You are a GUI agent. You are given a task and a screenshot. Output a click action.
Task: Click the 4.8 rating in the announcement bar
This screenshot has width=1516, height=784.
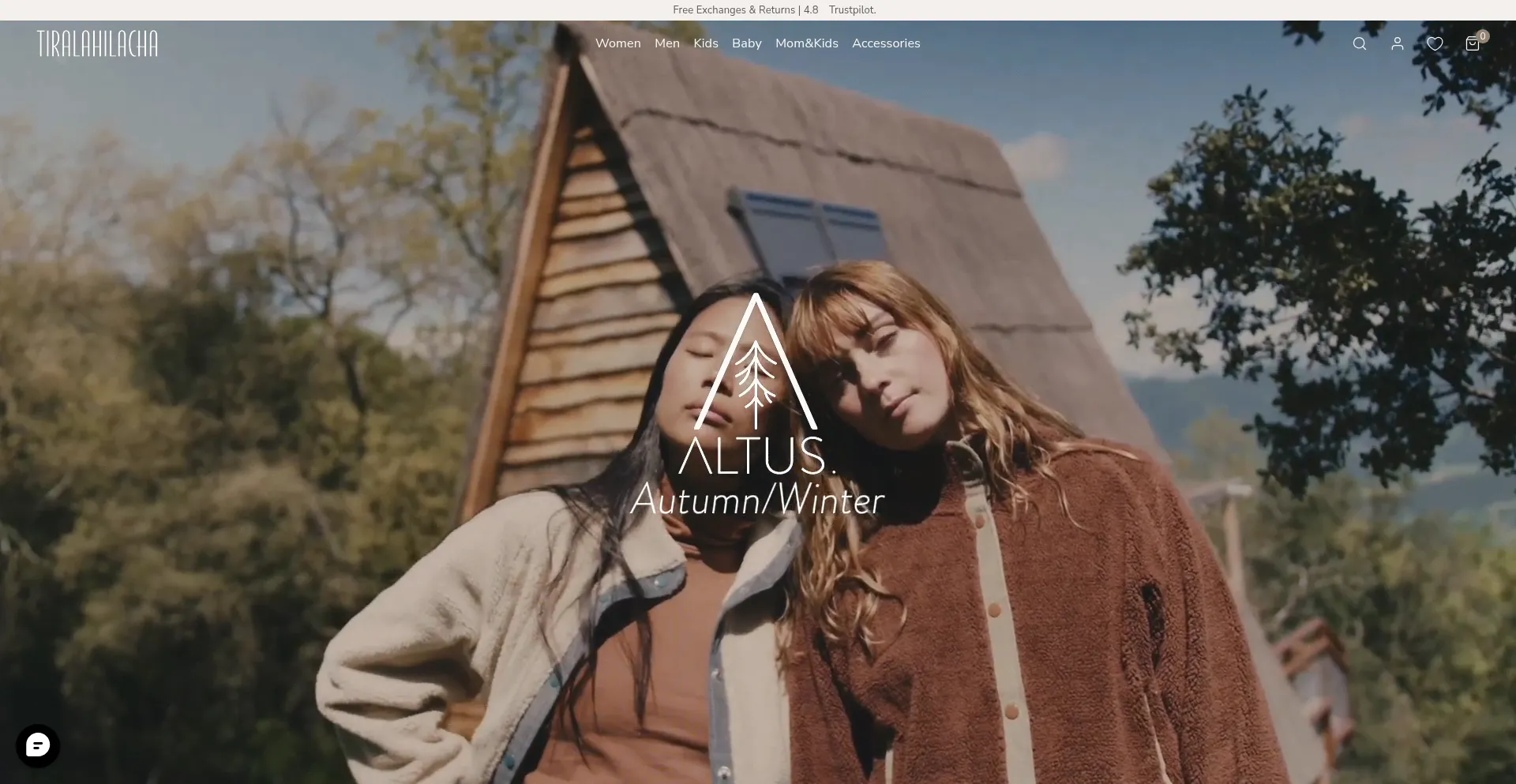click(811, 10)
